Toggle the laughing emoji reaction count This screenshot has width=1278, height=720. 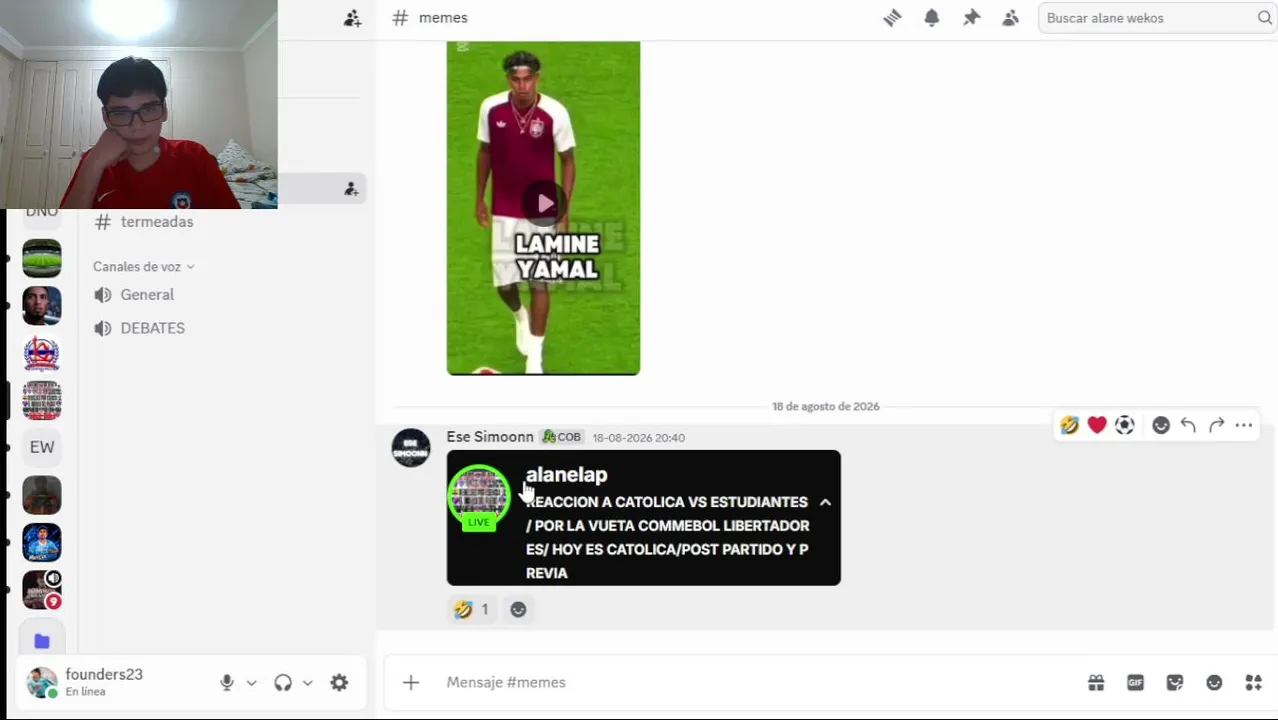point(472,609)
